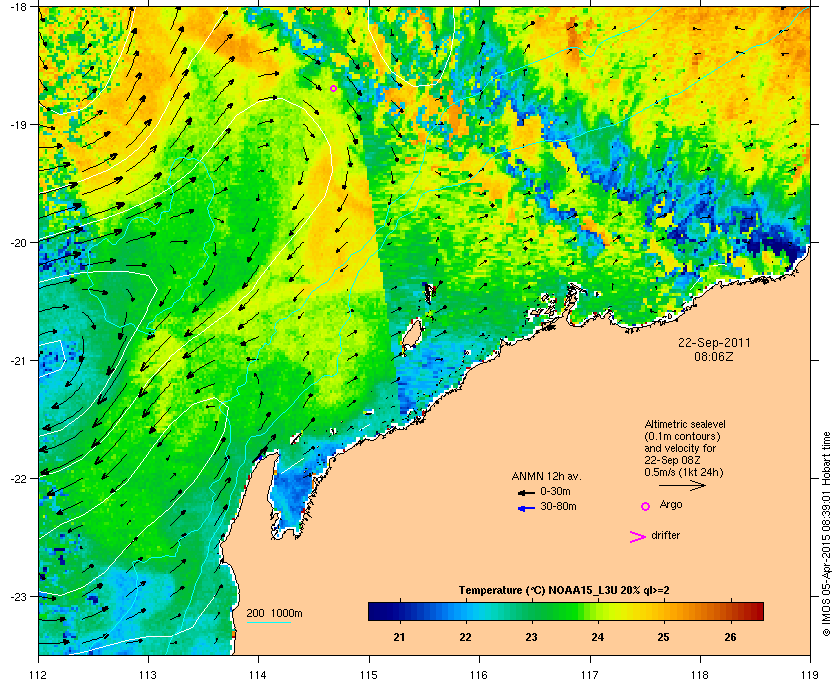Click the time text 08:06Z

click(x=714, y=356)
